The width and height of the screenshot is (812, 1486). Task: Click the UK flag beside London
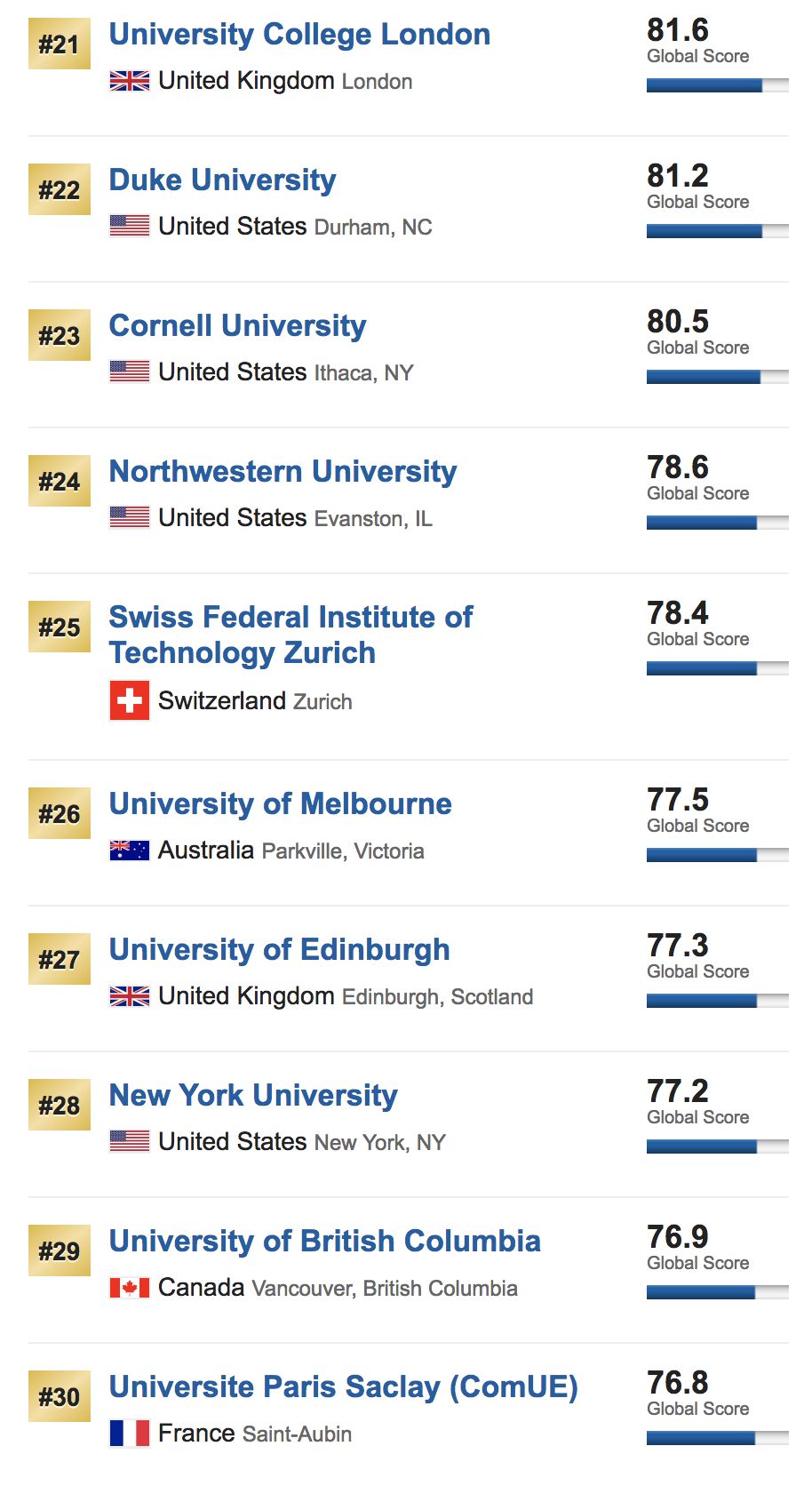click(130, 82)
